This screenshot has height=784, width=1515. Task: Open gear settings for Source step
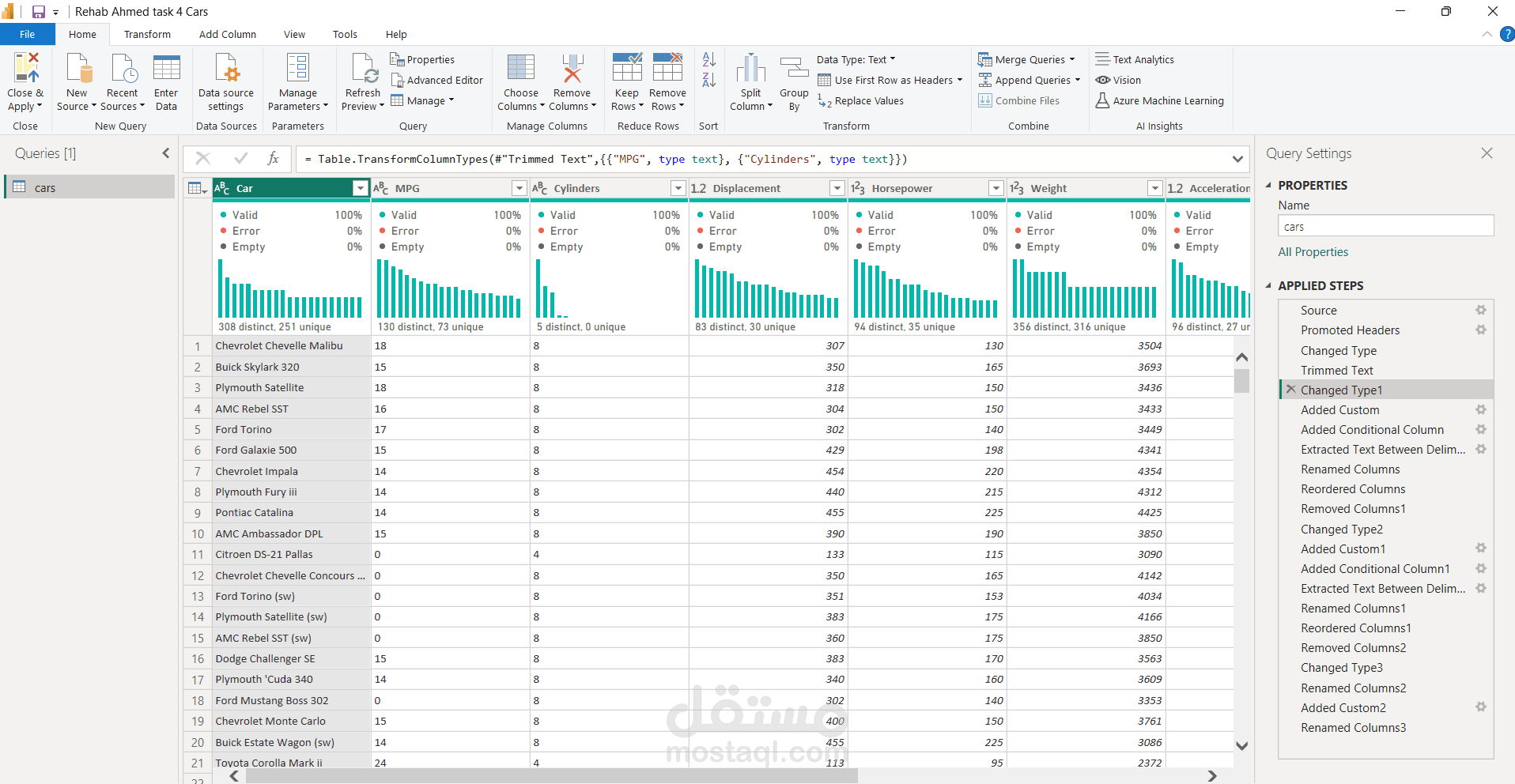pos(1481,310)
